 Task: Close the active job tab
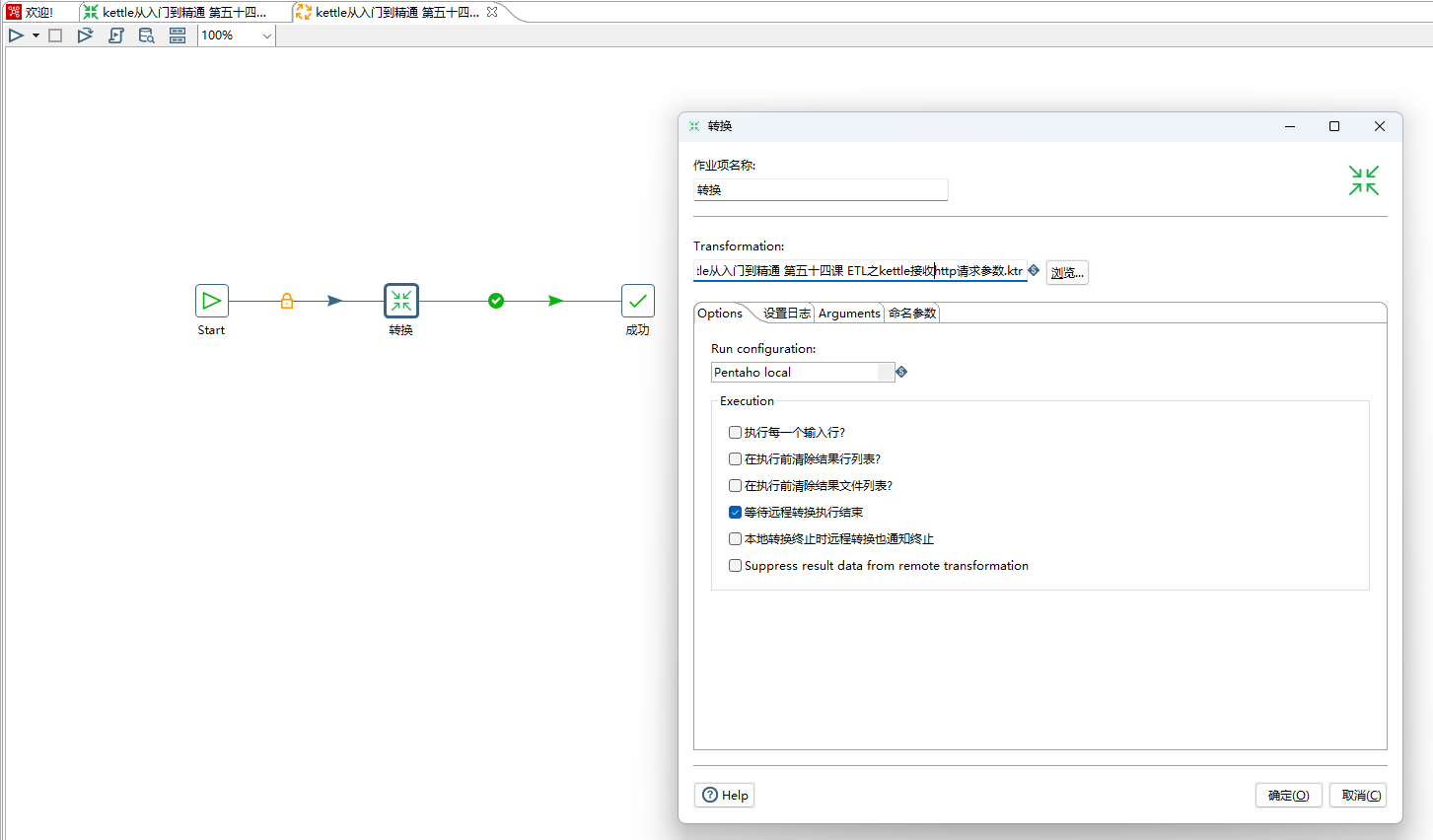click(x=492, y=12)
